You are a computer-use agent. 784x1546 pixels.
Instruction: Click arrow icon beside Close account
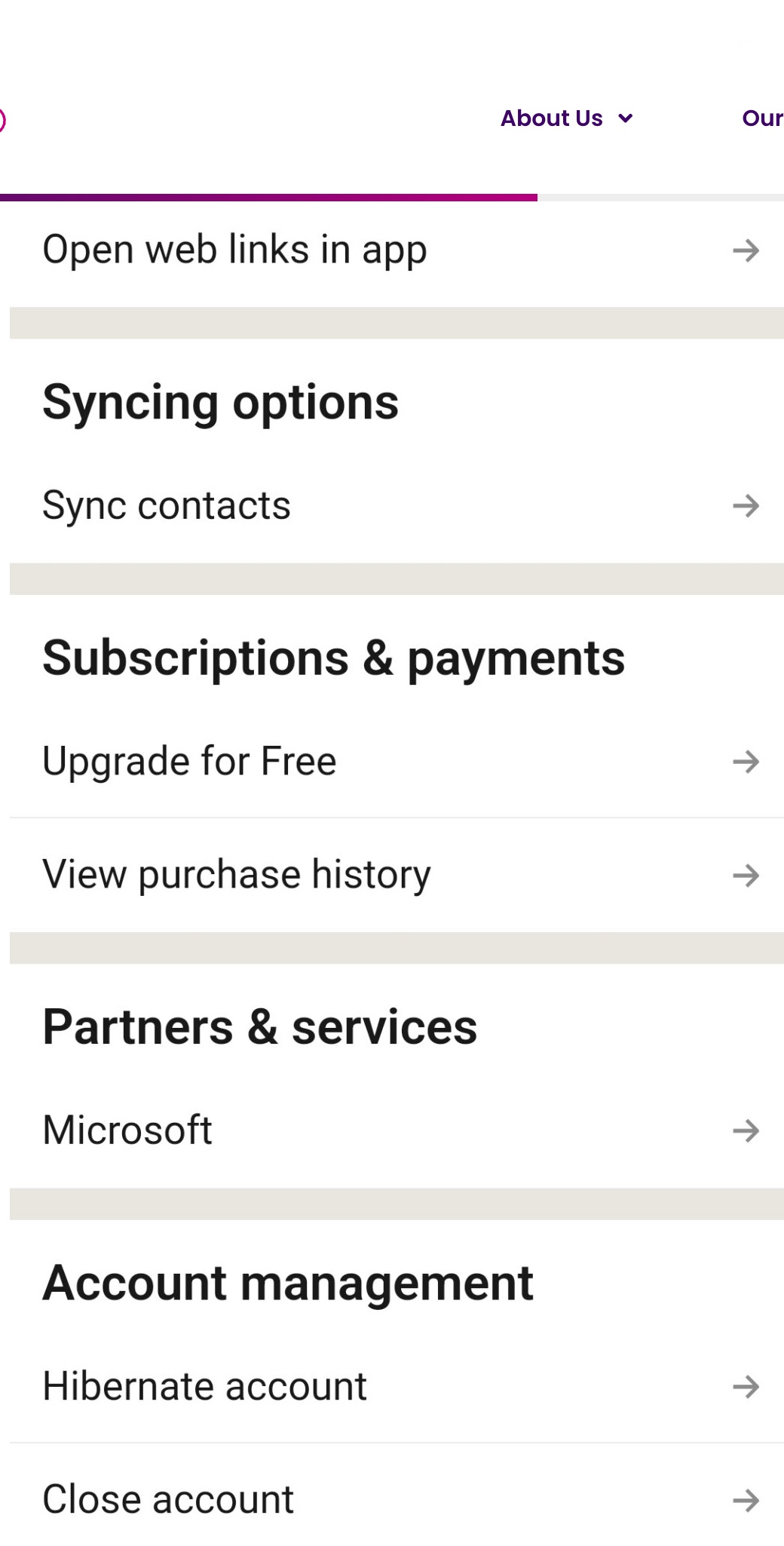[746, 1500]
